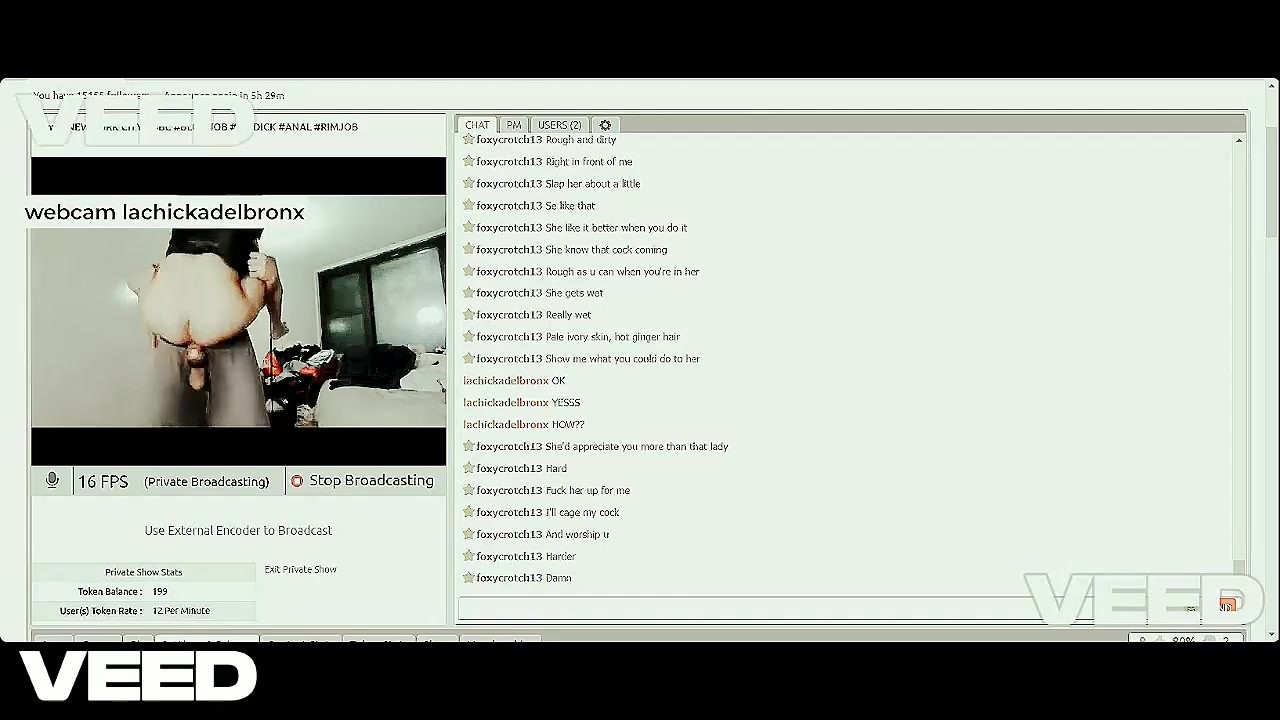
Task: Switch to the CHAT tab
Action: click(477, 125)
